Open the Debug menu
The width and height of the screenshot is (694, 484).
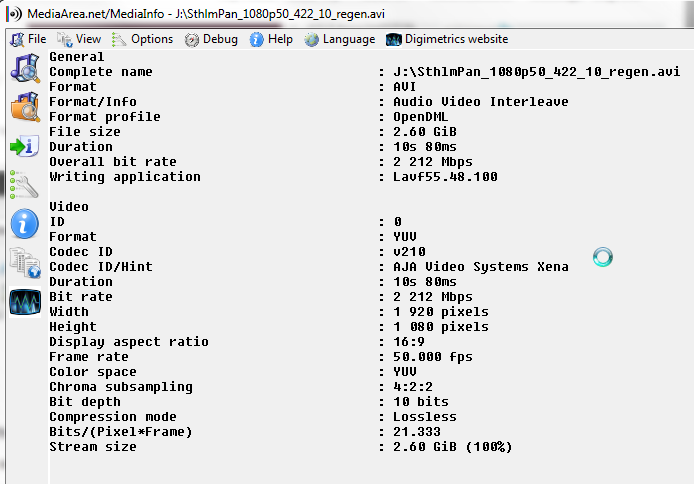[211, 39]
